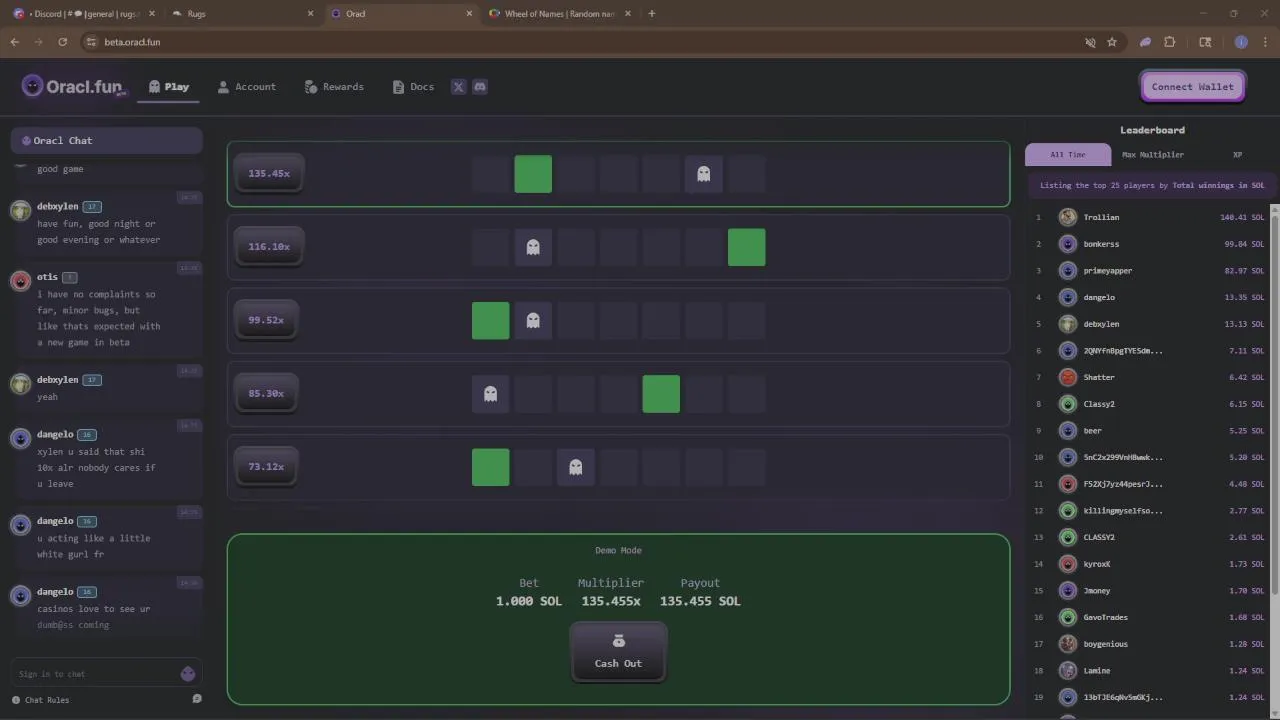Image resolution: width=1280 pixels, height=720 pixels.
Task: Click the info icon next to Chat Rules
Action: 16,700
